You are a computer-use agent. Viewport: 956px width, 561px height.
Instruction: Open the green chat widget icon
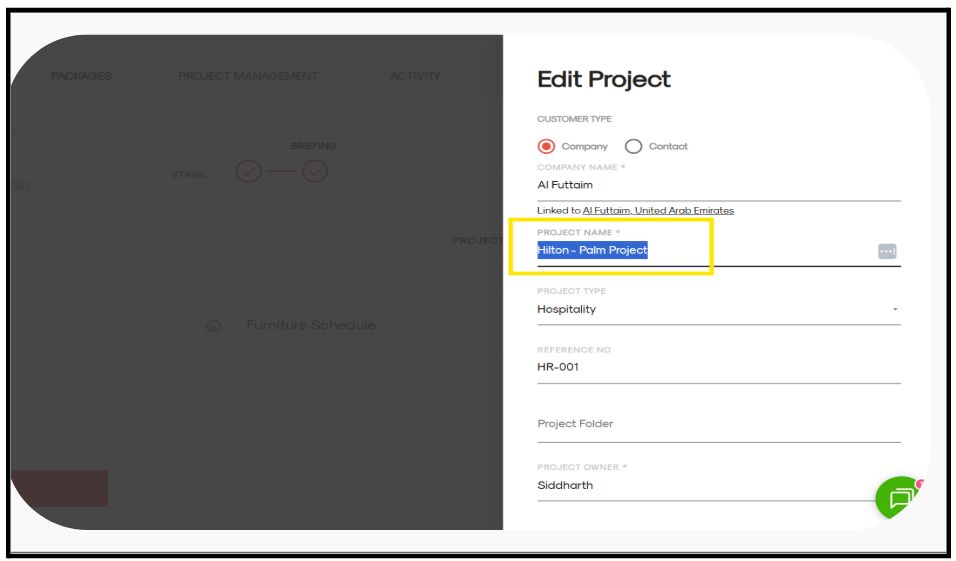pos(899,497)
